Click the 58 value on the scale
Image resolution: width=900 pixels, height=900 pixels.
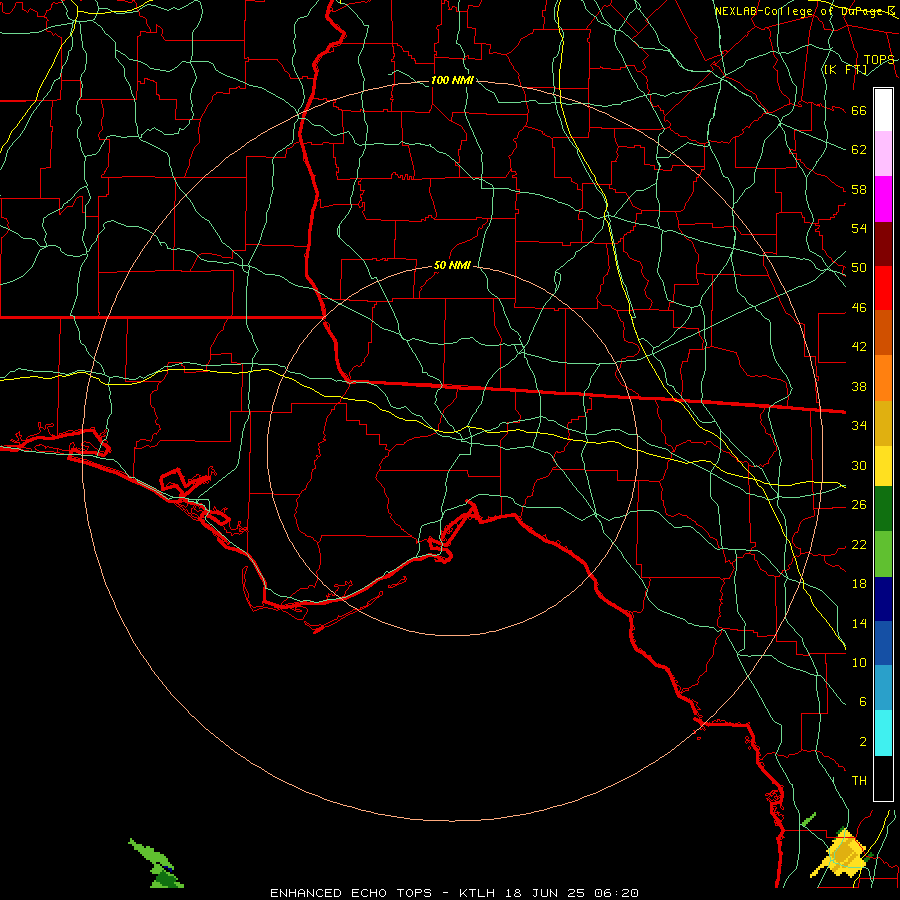pyautogui.click(x=859, y=189)
